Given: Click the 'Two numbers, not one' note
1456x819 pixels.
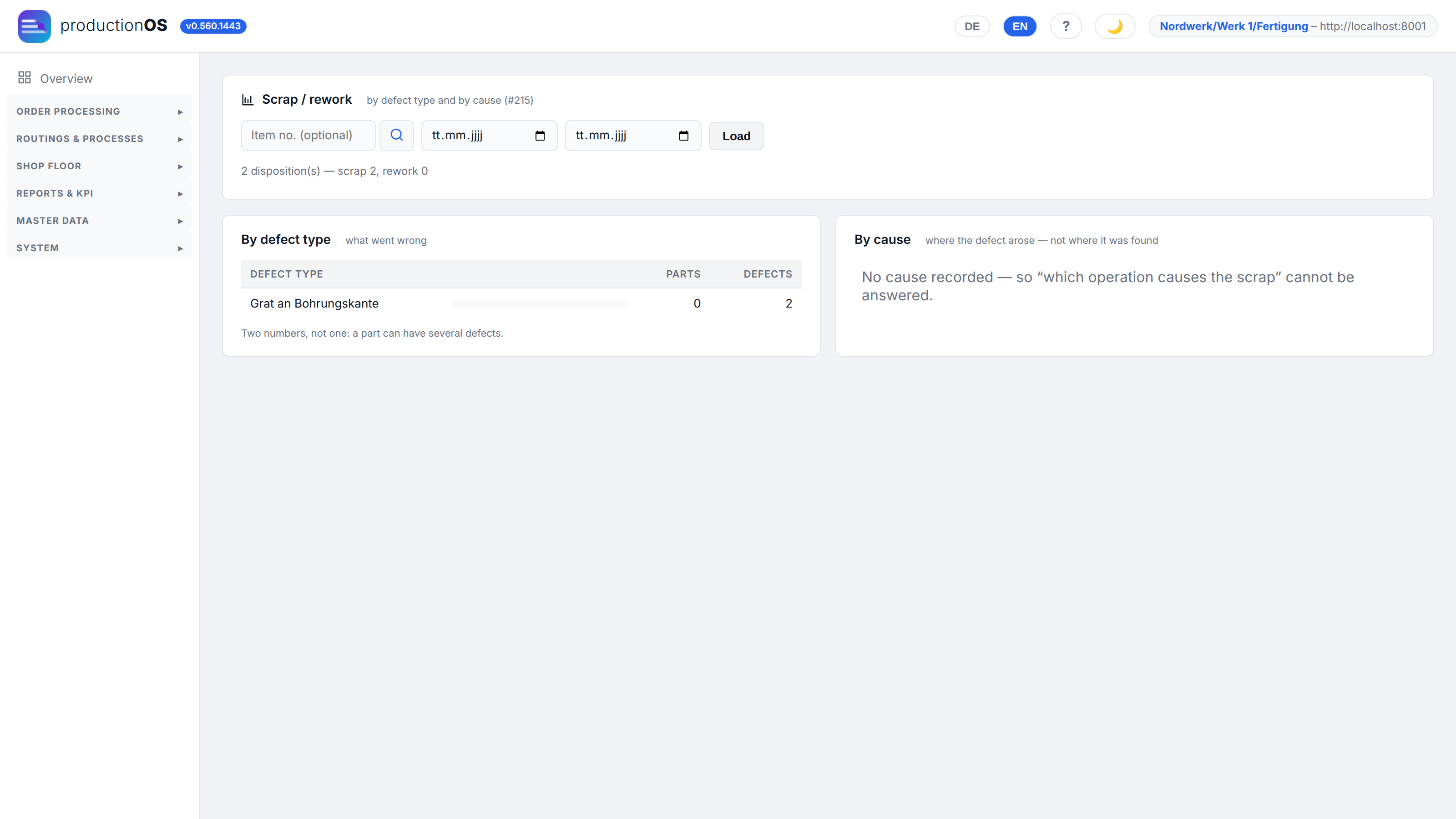Looking at the screenshot, I should [372, 334].
